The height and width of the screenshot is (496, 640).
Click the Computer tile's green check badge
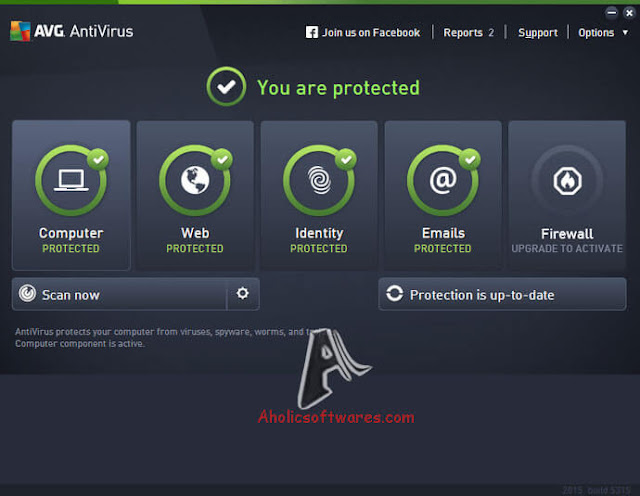(x=98, y=159)
